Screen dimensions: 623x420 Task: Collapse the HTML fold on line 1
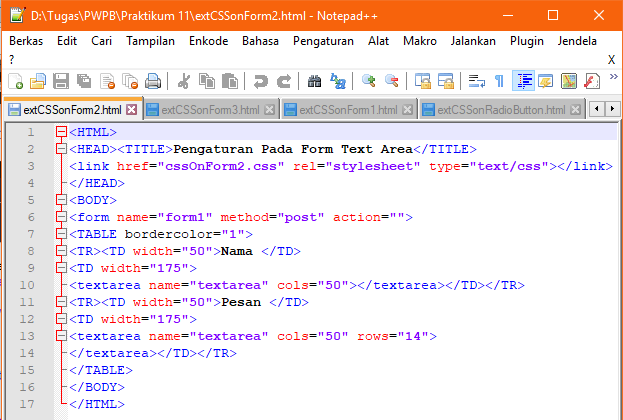(61, 132)
